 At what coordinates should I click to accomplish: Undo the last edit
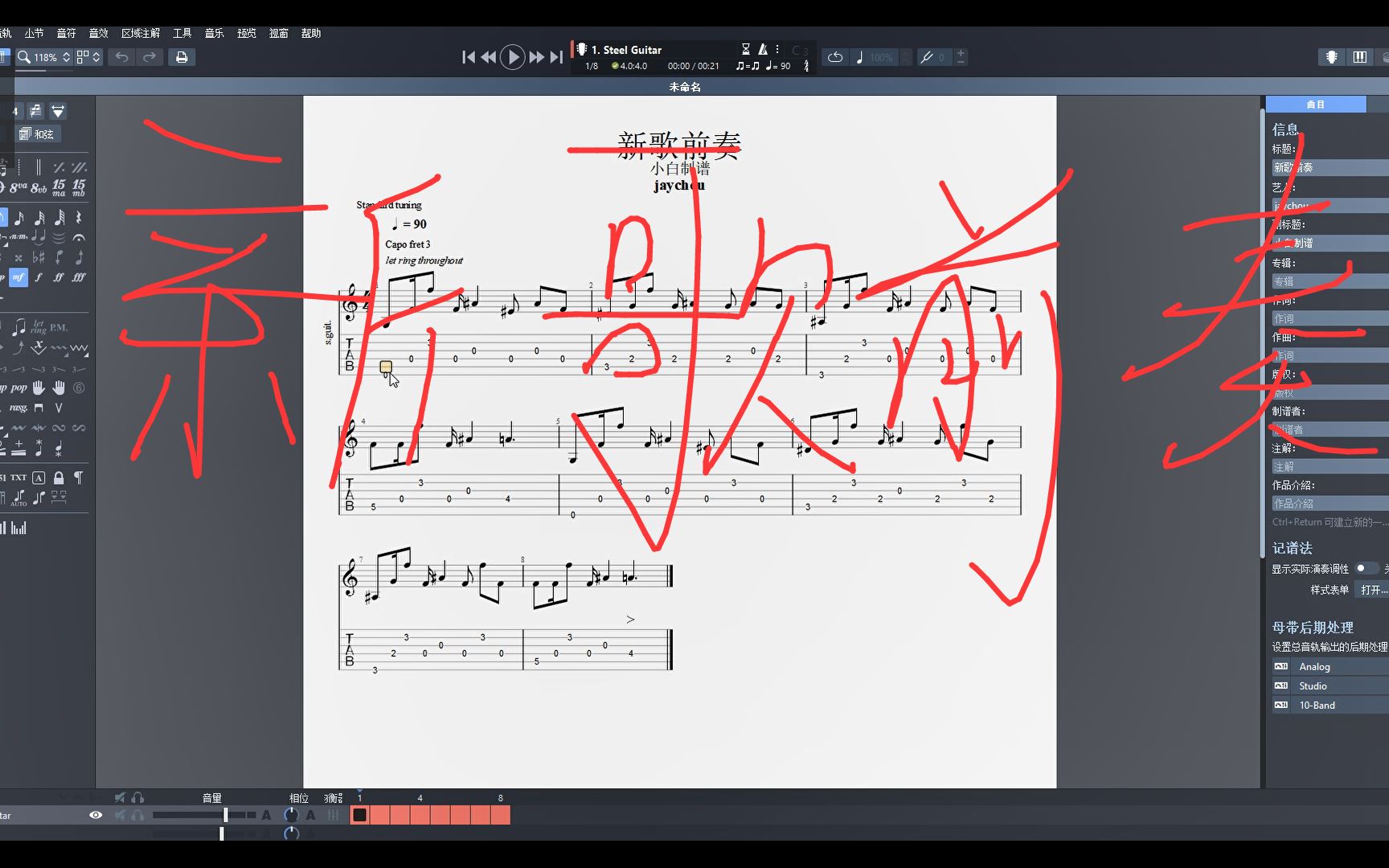click(121, 57)
